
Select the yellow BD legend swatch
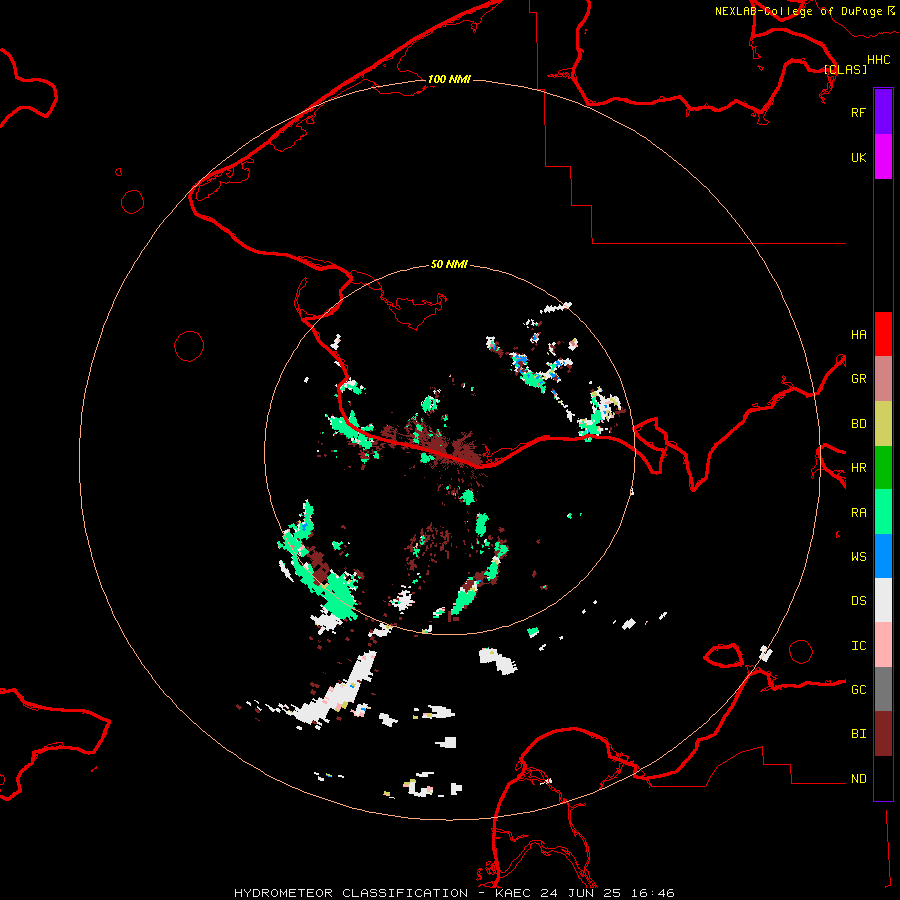coord(883,424)
